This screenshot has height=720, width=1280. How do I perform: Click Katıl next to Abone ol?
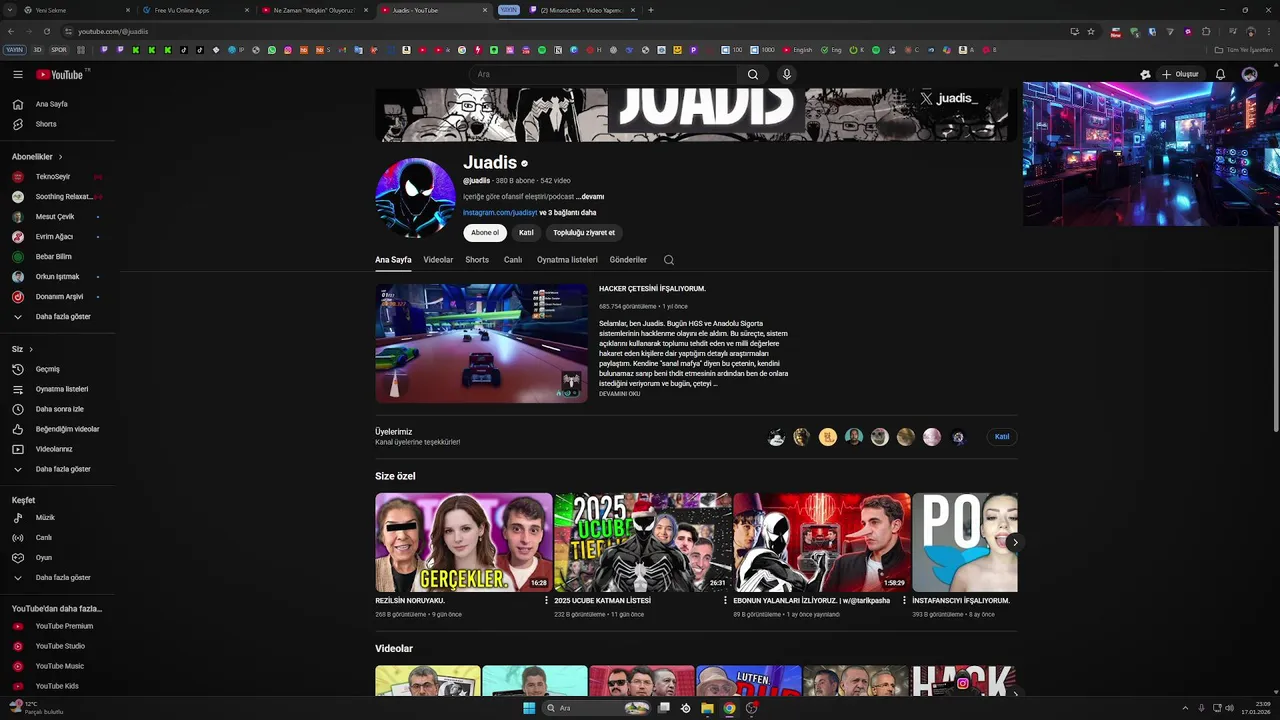pos(526,233)
